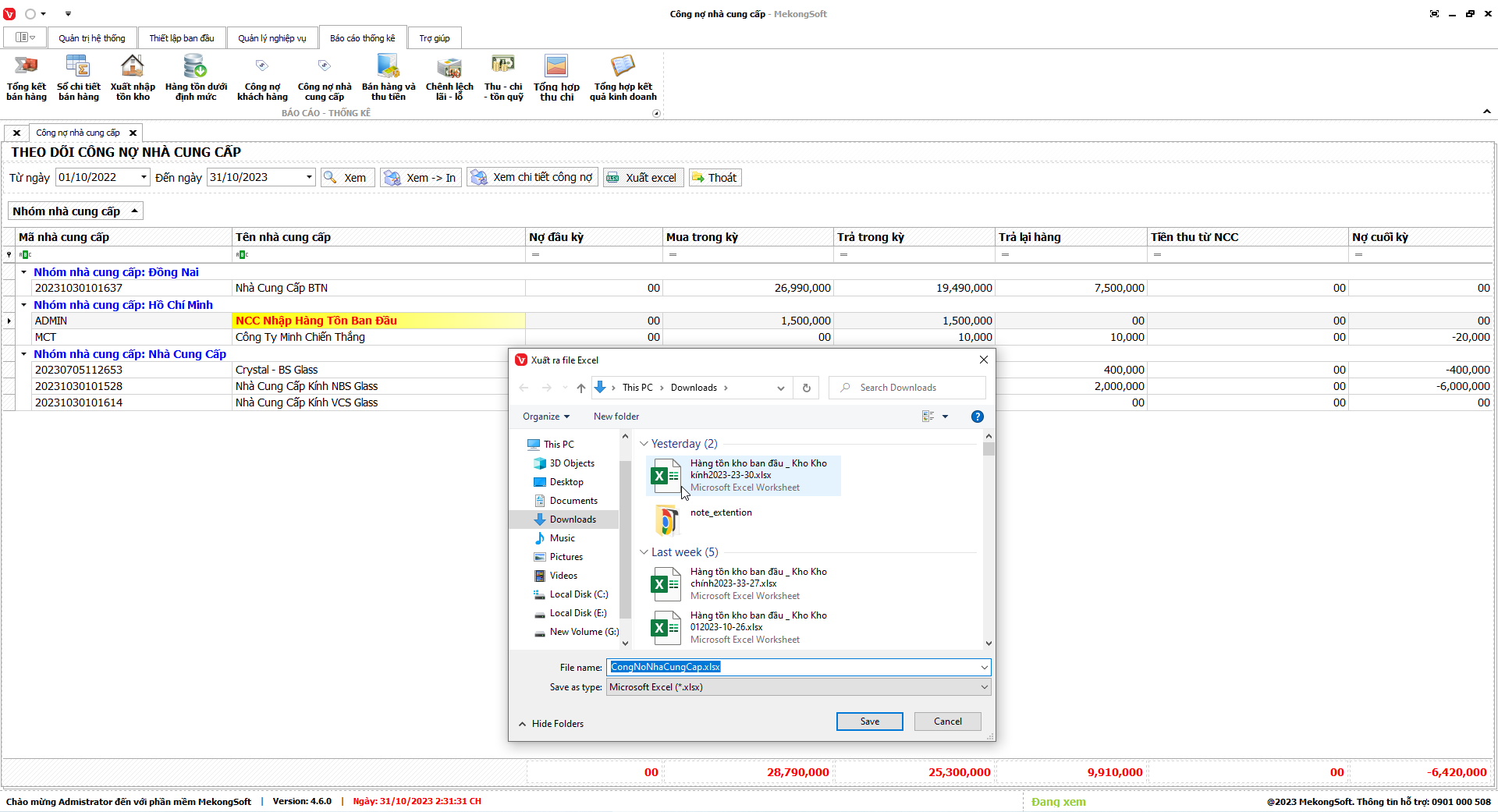1498x812 pixels.
Task: Go up one folder level in dialog
Action: [x=581, y=388]
